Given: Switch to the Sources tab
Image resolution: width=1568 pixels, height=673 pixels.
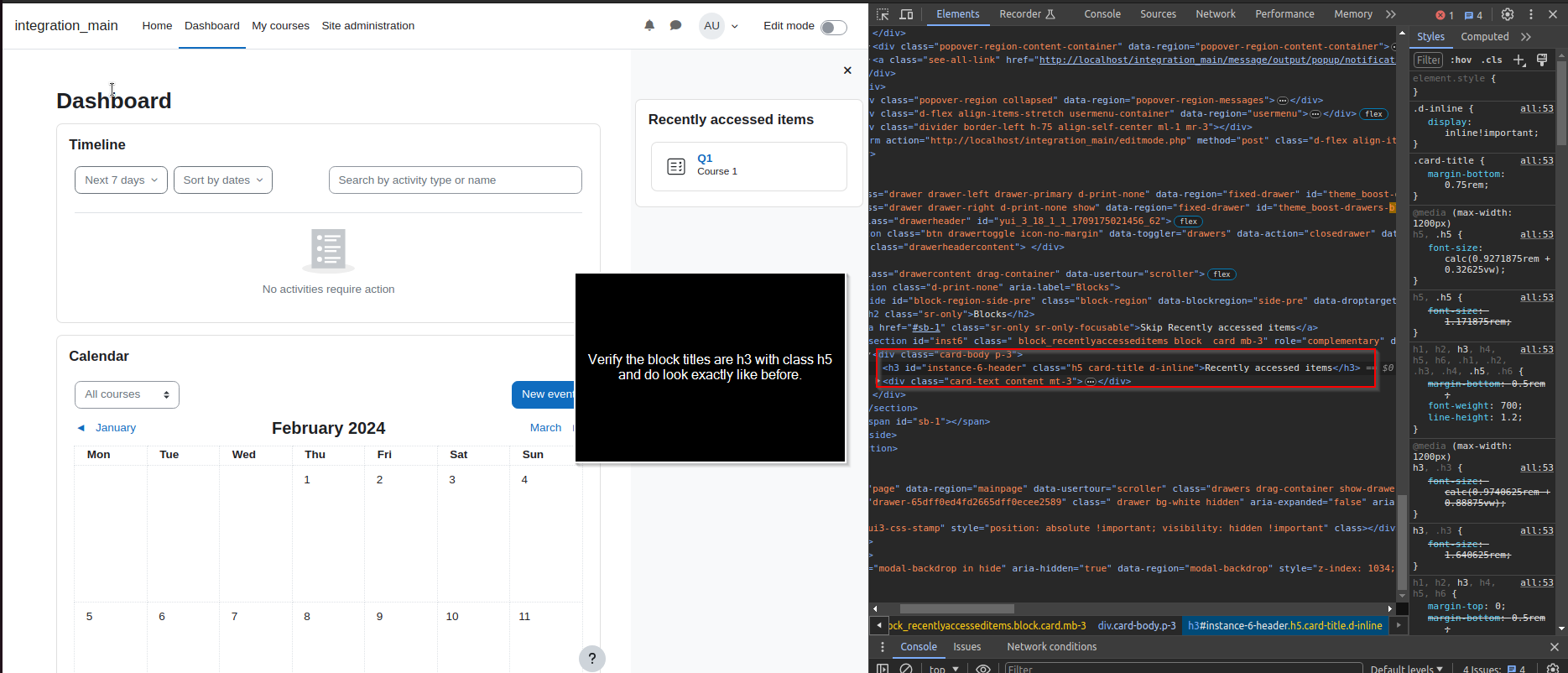Looking at the screenshot, I should pos(1158,14).
